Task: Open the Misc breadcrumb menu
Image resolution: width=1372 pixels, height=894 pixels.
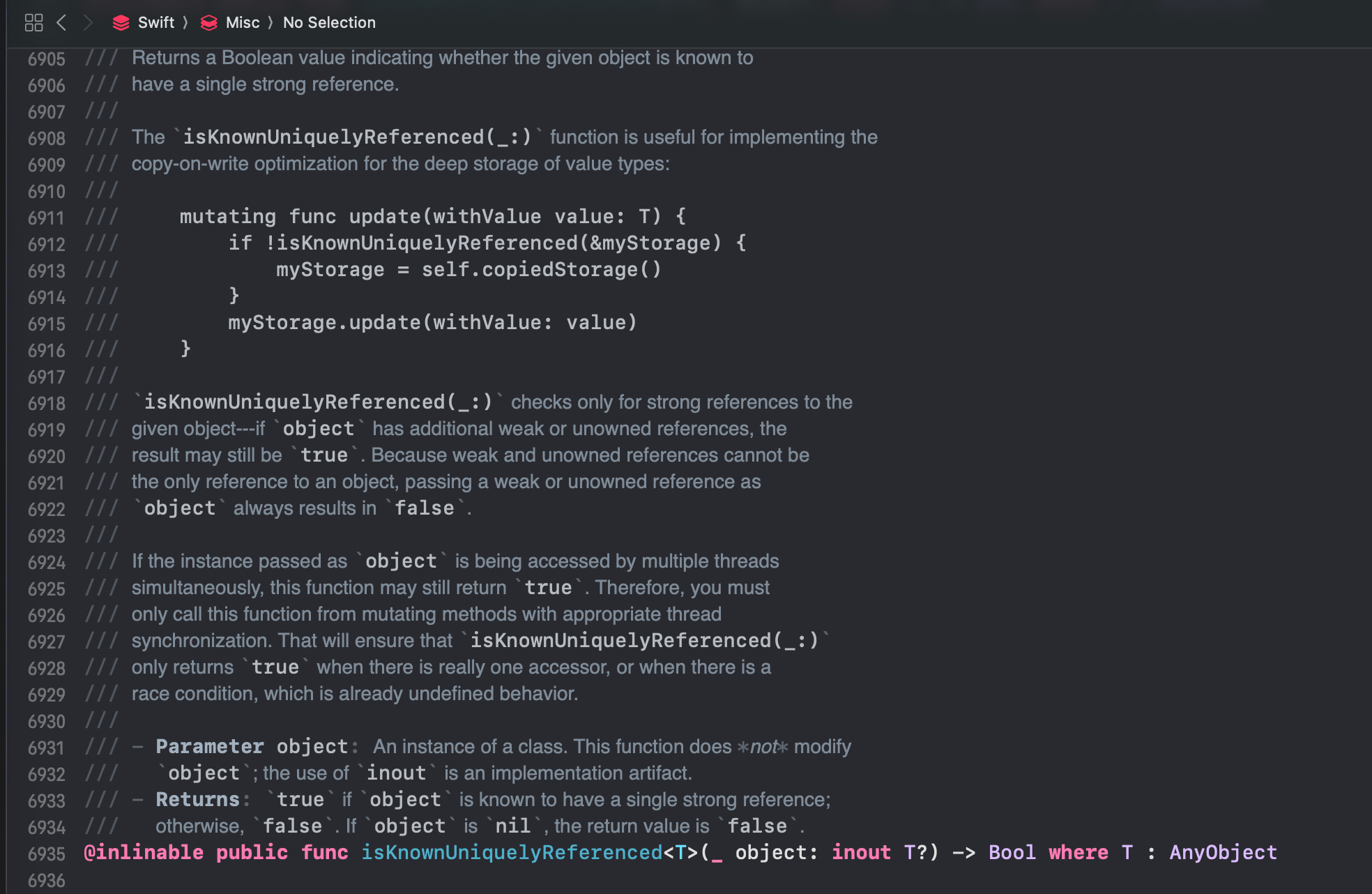Action: point(243,23)
